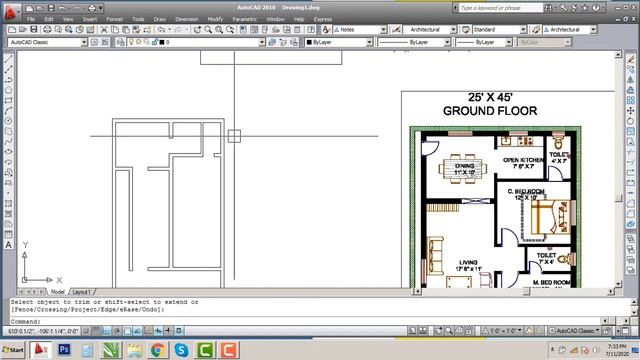
Task: Select the Rotate tool in Modify toolbar
Action: 631,121
